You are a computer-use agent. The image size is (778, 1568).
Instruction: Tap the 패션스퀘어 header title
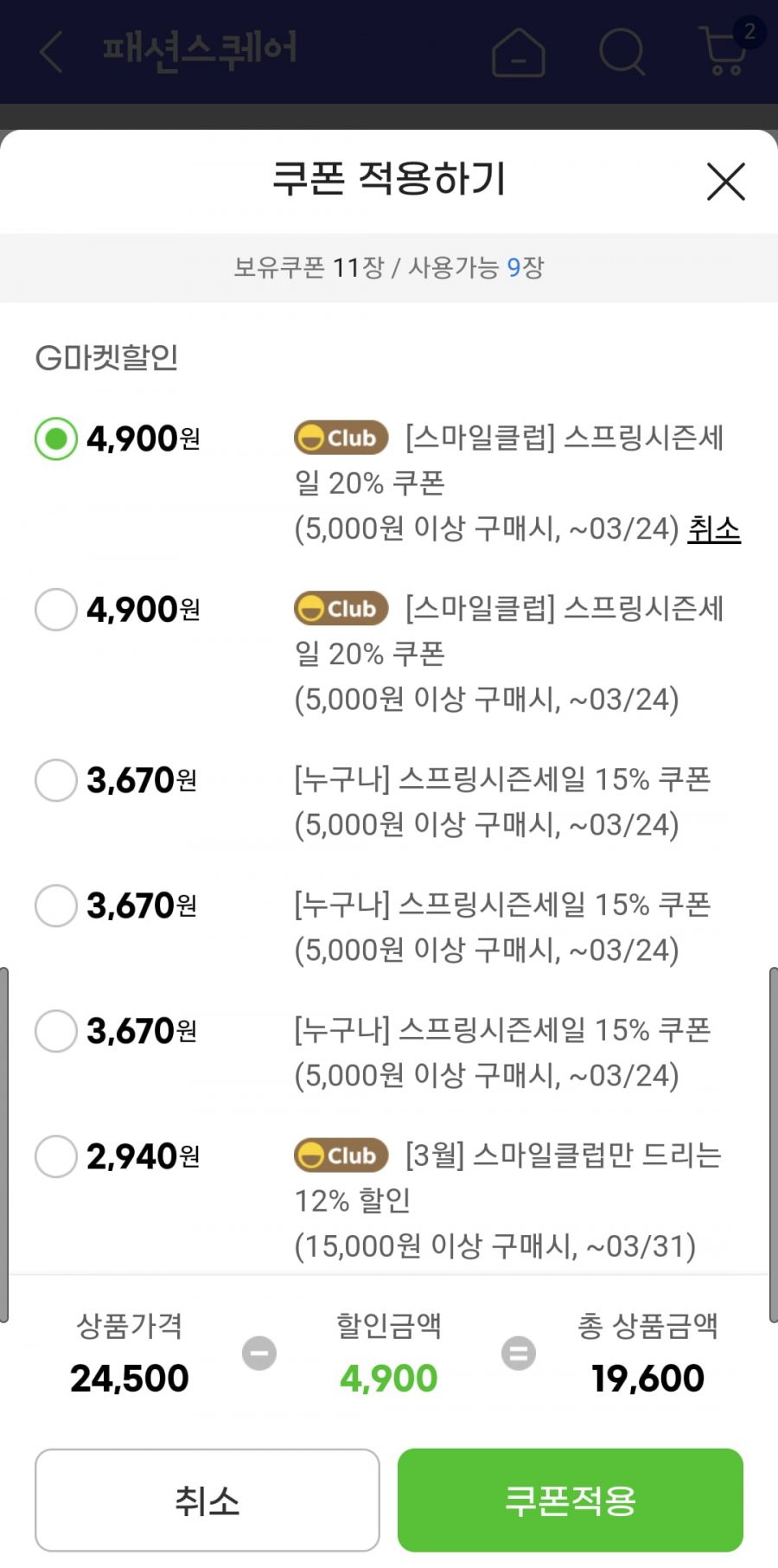(x=200, y=49)
